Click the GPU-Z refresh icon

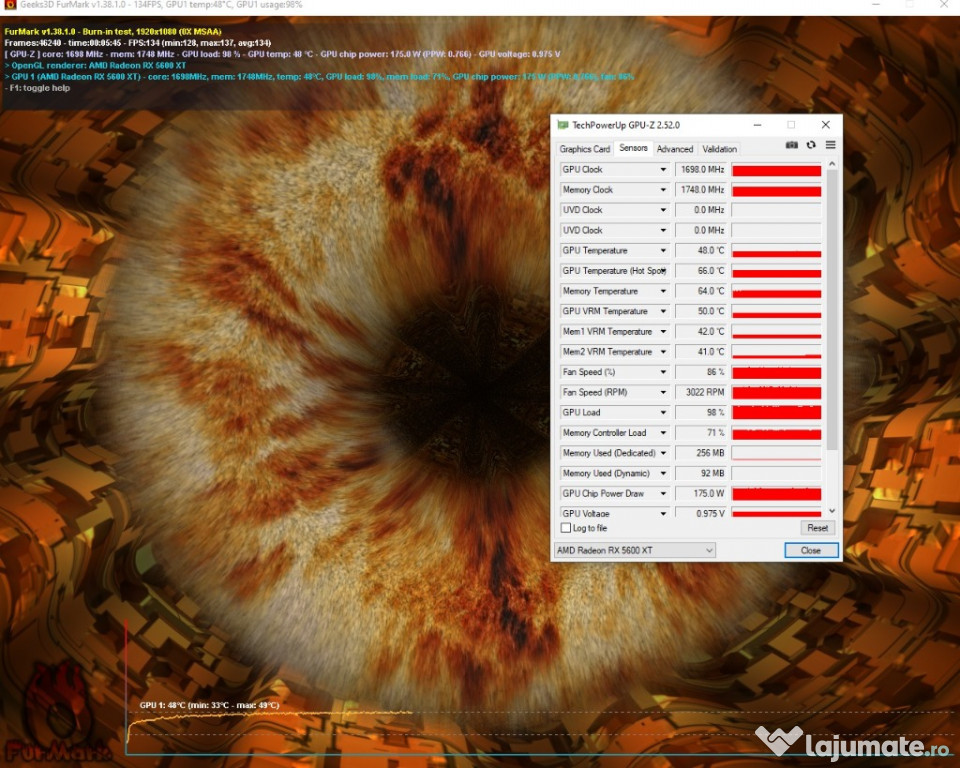[811, 145]
